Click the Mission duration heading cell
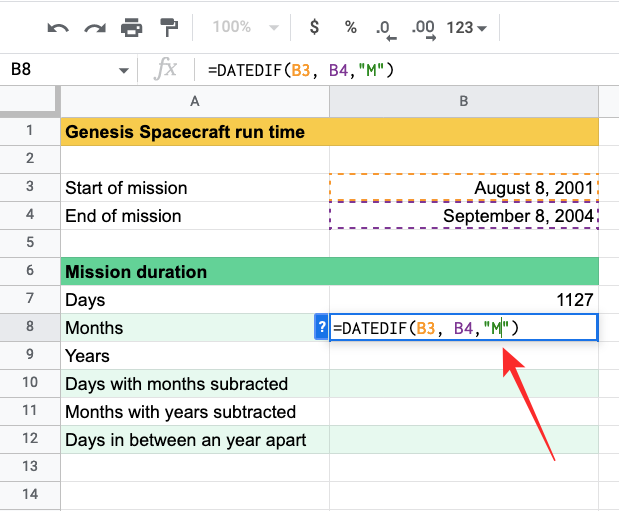The image size is (619, 511). [194, 271]
